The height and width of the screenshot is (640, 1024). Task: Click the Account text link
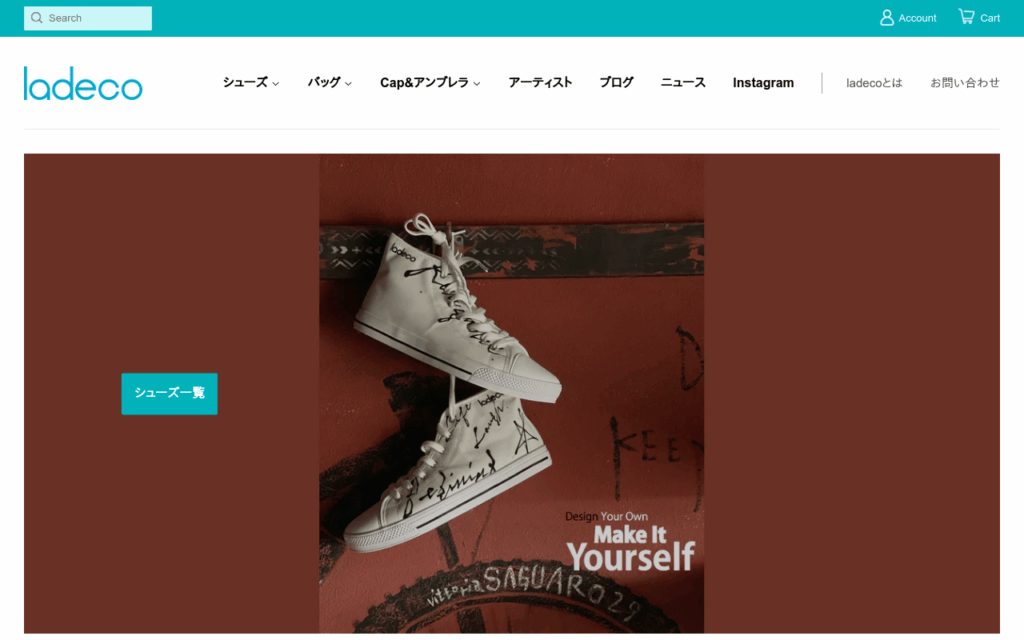pyautogui.click(x=917, y=18)
